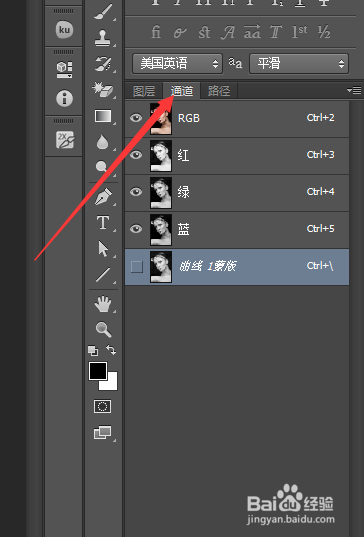Open the 3D panel icon

pos(64,70)
